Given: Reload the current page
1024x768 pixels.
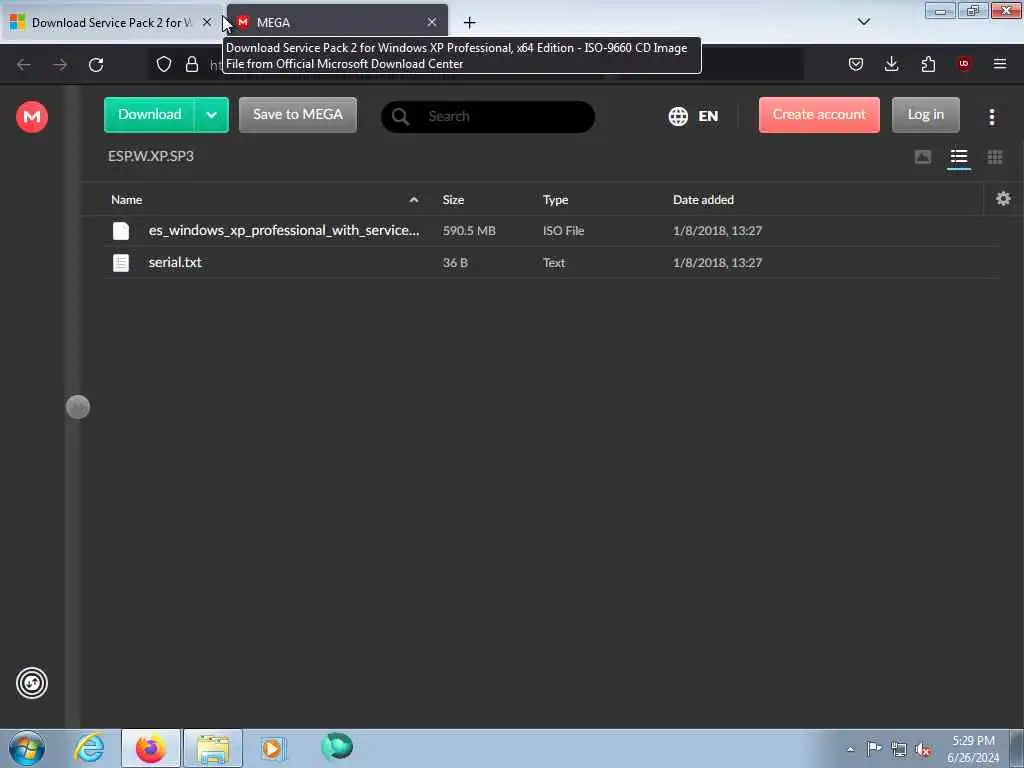Looking at the screenshot, I should pos(96,65).
